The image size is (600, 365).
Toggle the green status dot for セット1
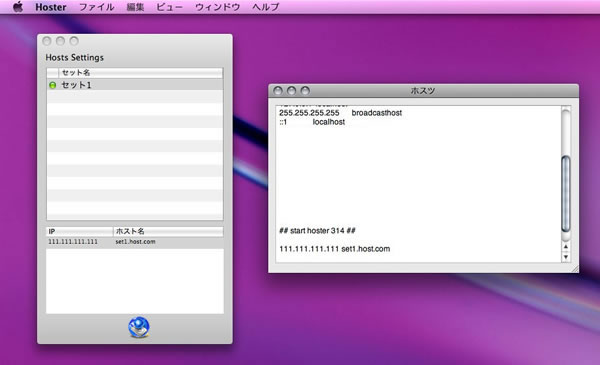pyautogui.click(x=53, y=85)
